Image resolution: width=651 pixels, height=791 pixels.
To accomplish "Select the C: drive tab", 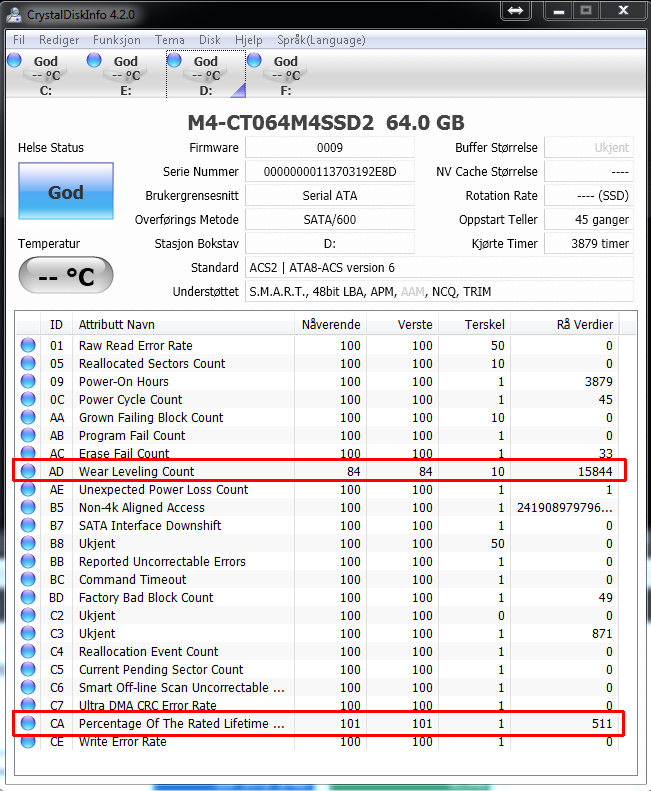I will [46, 75].
